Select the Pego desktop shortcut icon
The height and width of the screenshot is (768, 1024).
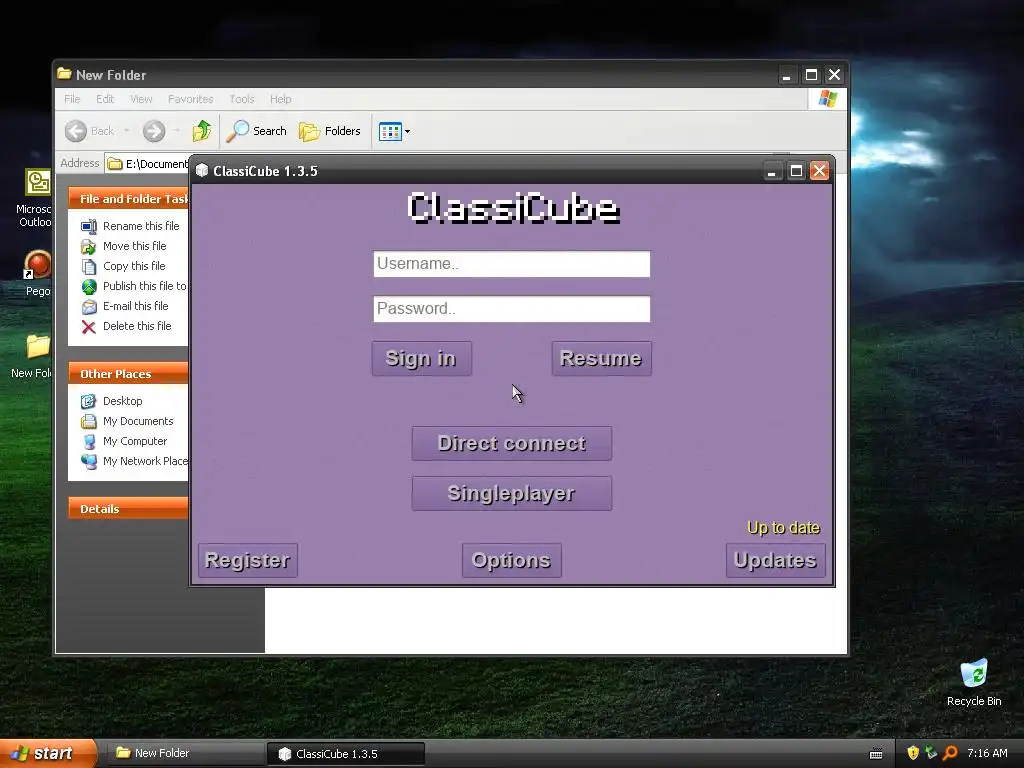point(37,274)
